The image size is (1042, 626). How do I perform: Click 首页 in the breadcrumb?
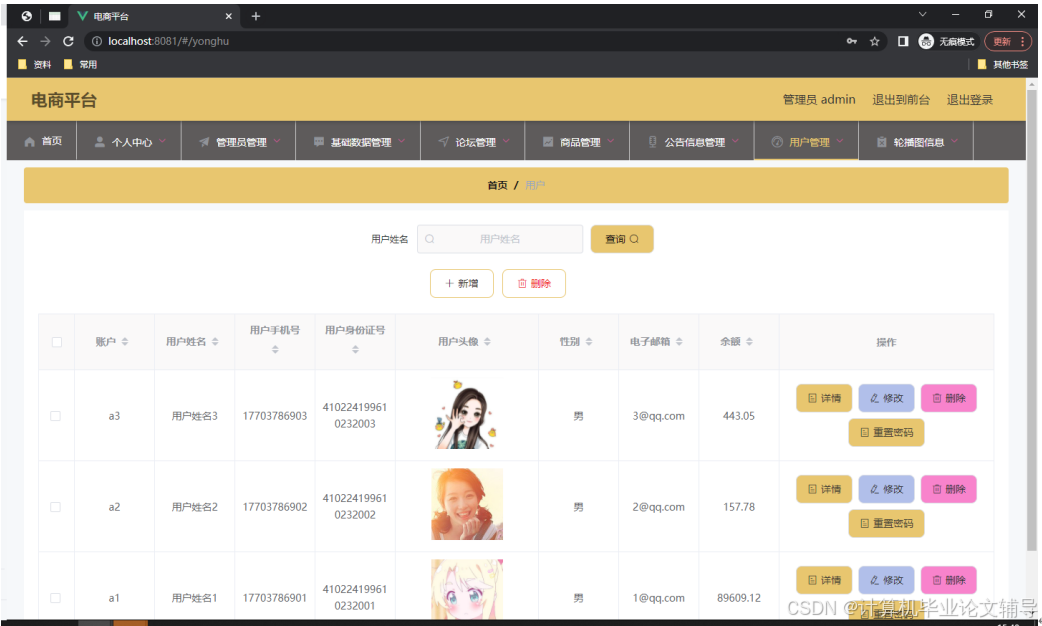pos(497,185)
